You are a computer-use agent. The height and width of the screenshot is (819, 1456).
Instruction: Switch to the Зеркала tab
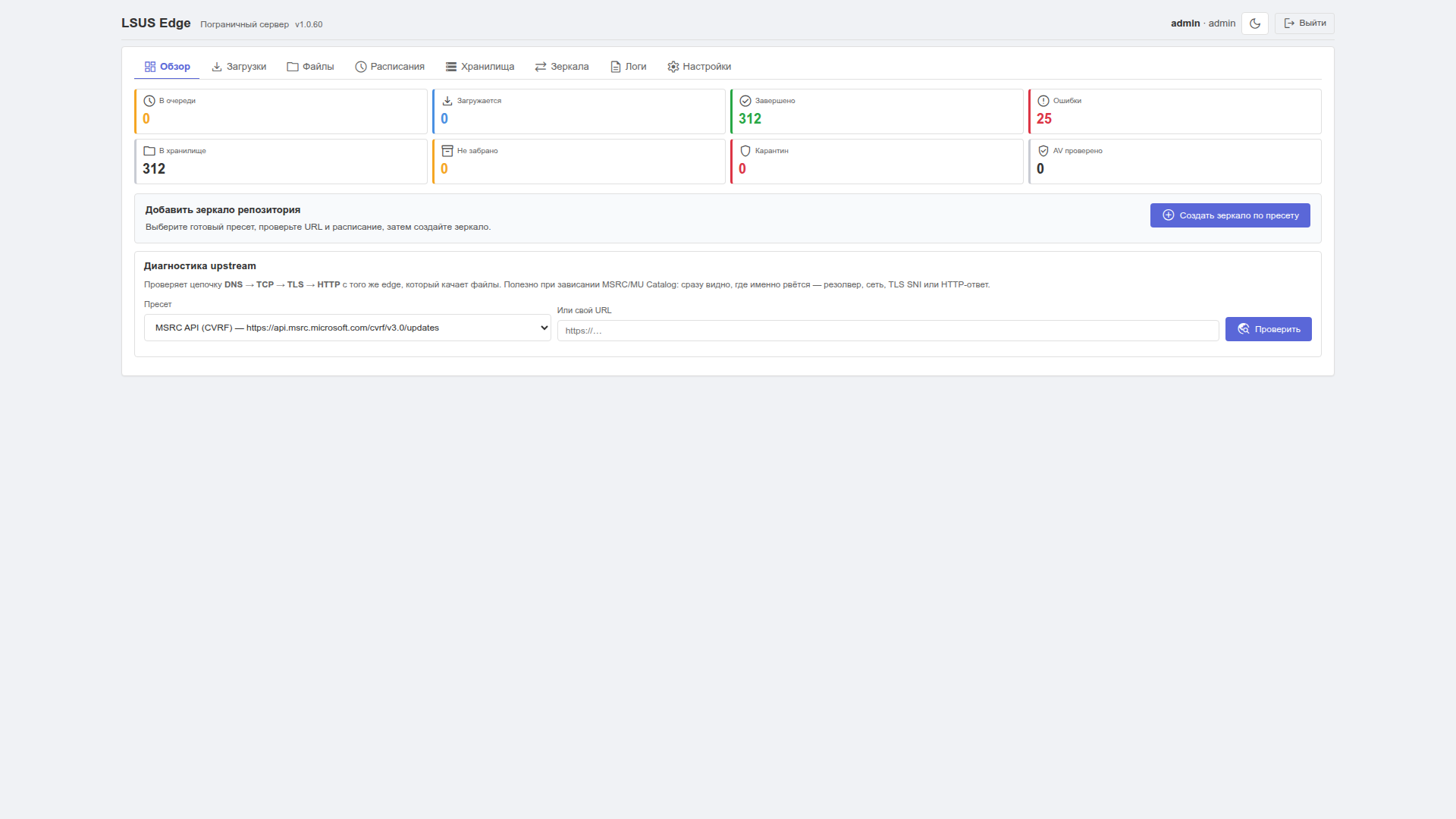(562, 67)
